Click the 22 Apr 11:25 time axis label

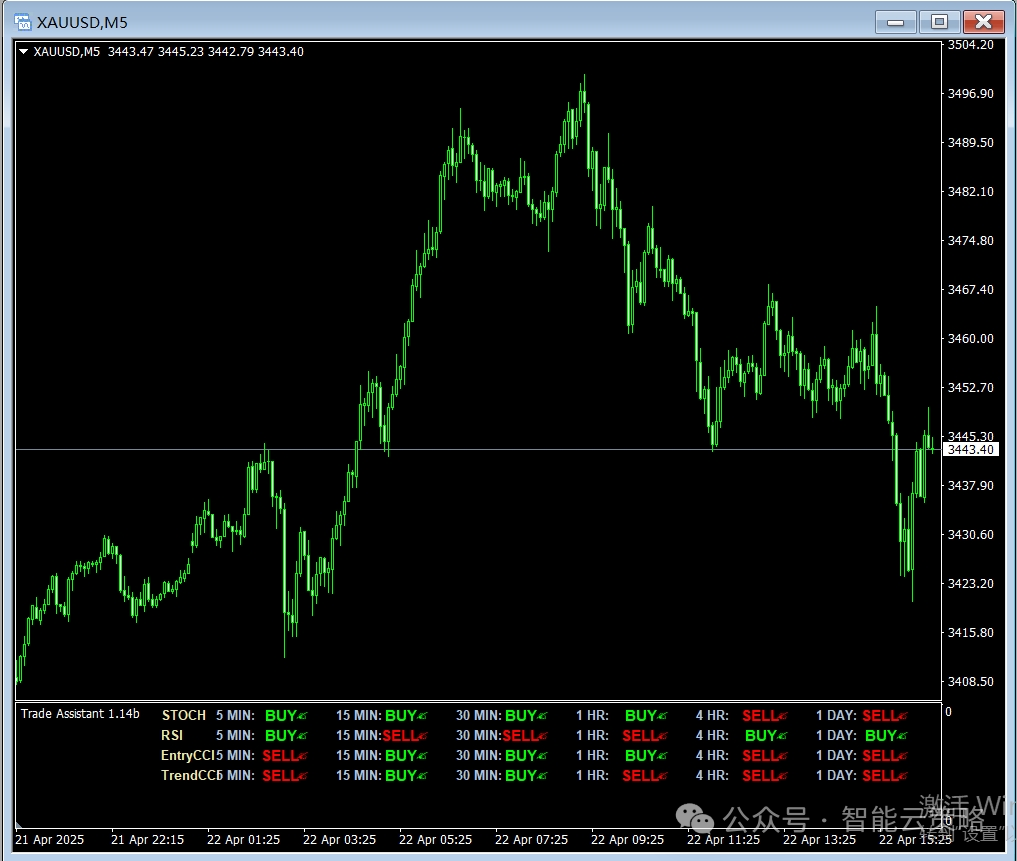(x=723, y=840)
